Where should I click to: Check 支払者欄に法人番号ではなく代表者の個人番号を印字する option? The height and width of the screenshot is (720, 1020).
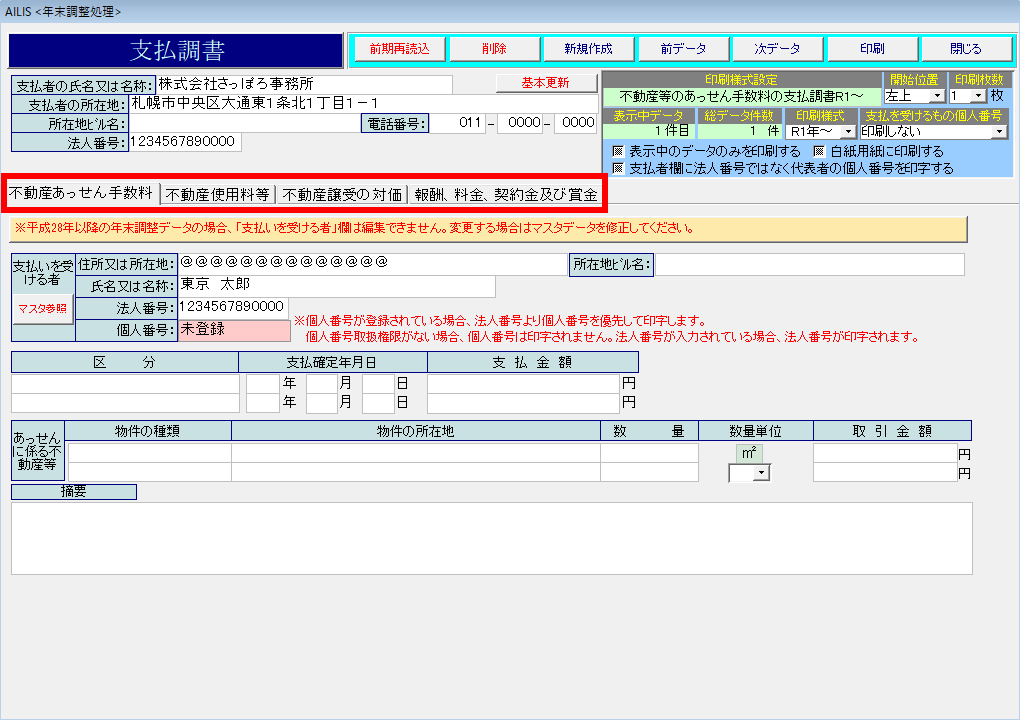pyautogui.click(x=619, y=168)
